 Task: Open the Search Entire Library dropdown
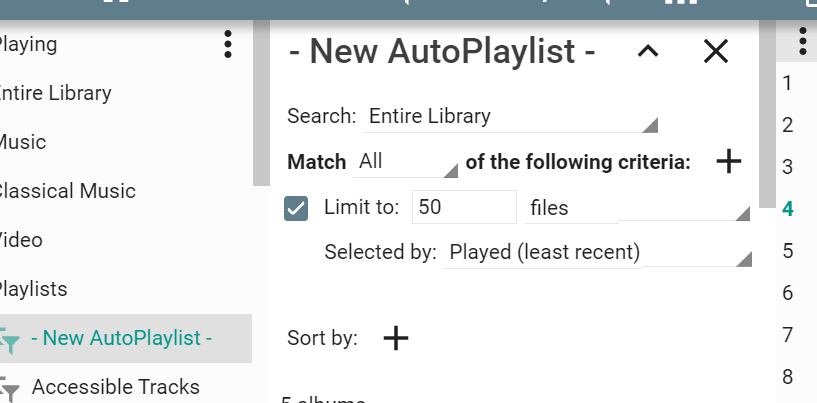512,116
